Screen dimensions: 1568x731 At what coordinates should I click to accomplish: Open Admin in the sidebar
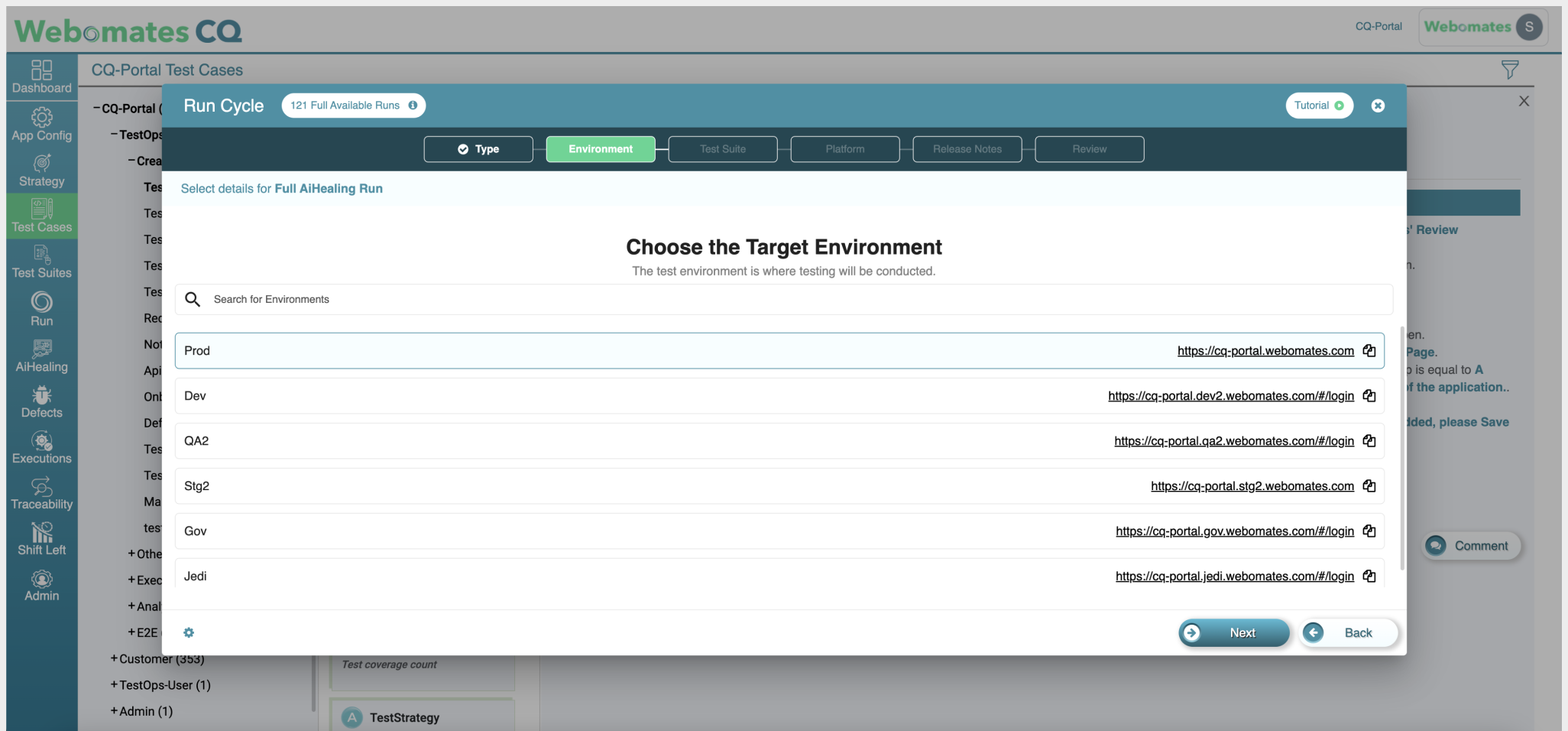(x=41, y=584)
